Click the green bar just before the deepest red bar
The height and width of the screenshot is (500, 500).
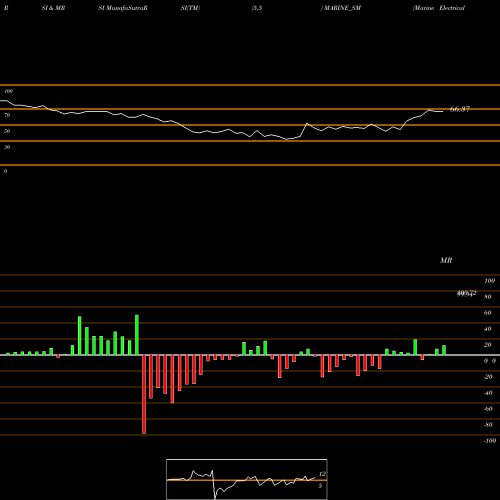137,335
